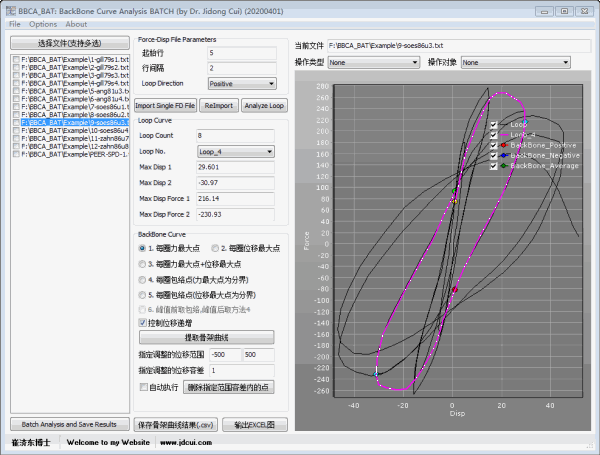Check the box for 12-zahn86u8 file
Image resolution: width=600 pixels, height=455 pixels.
pyautogui.click(x=16, y=146)
